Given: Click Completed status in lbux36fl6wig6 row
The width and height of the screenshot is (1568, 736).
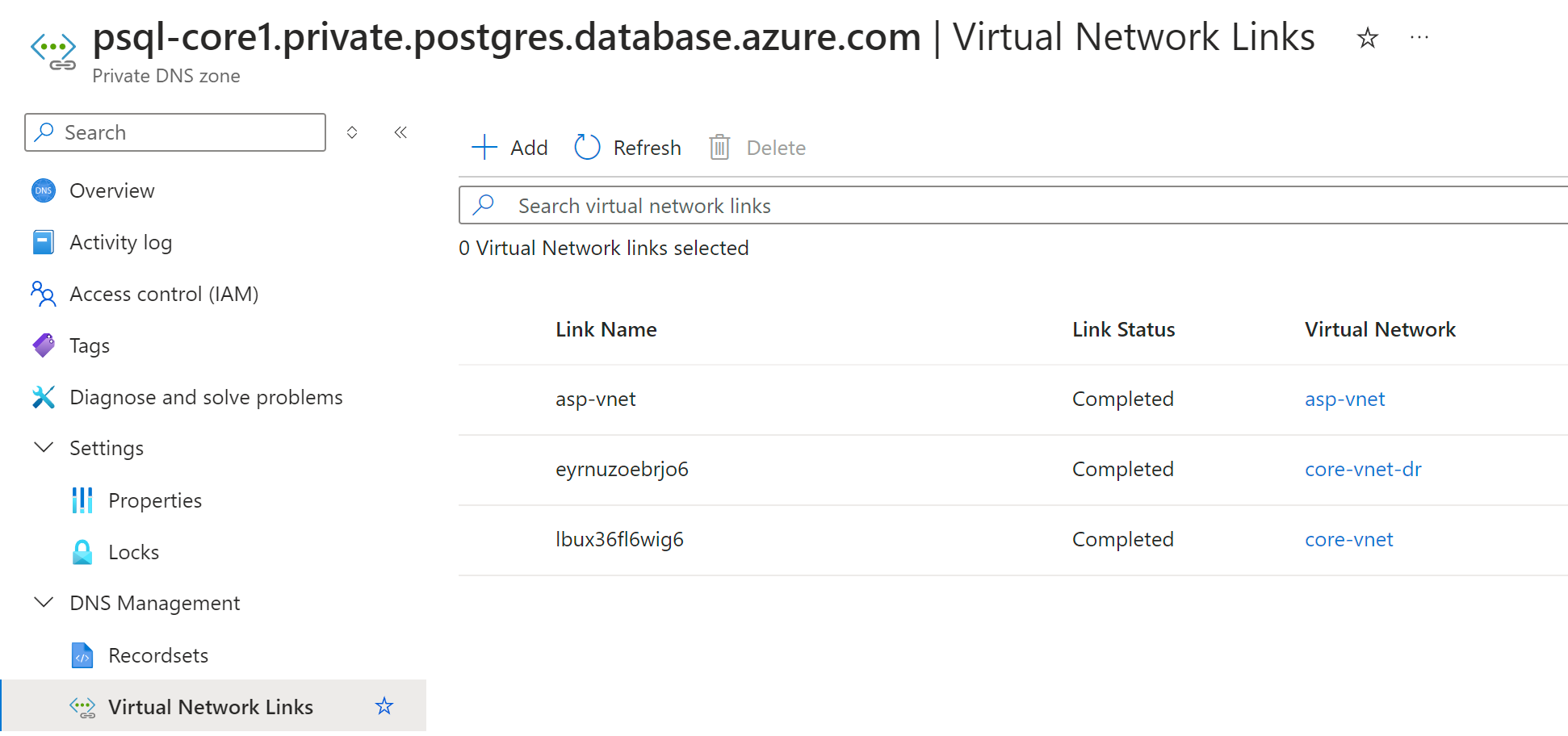Looking at the screenshot, I should (x=1122, y=540).
